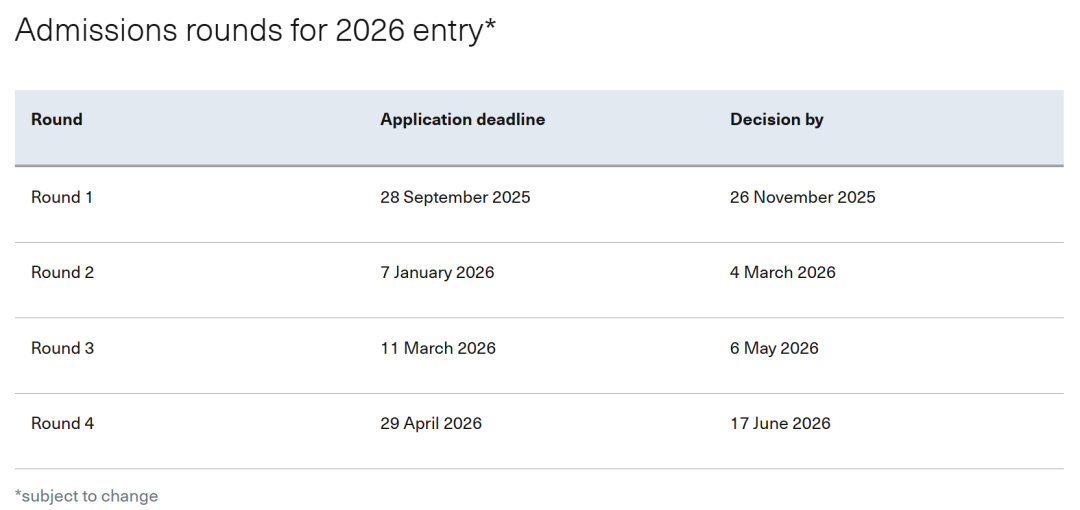Select the "Round 3" row label
Viewport: 1080px width, 510px height.
coord(62,349)
